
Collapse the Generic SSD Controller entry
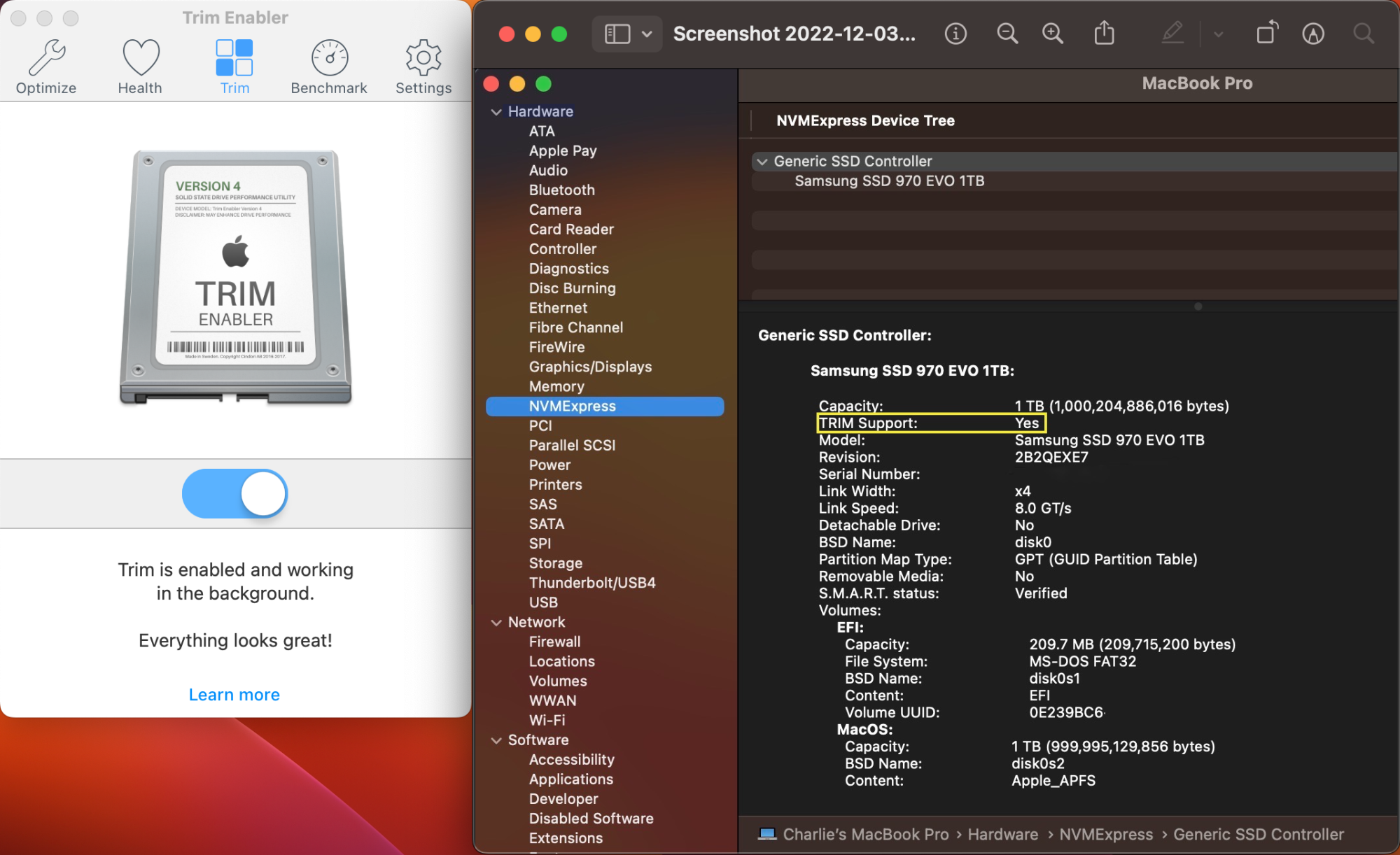coord(763,161)
